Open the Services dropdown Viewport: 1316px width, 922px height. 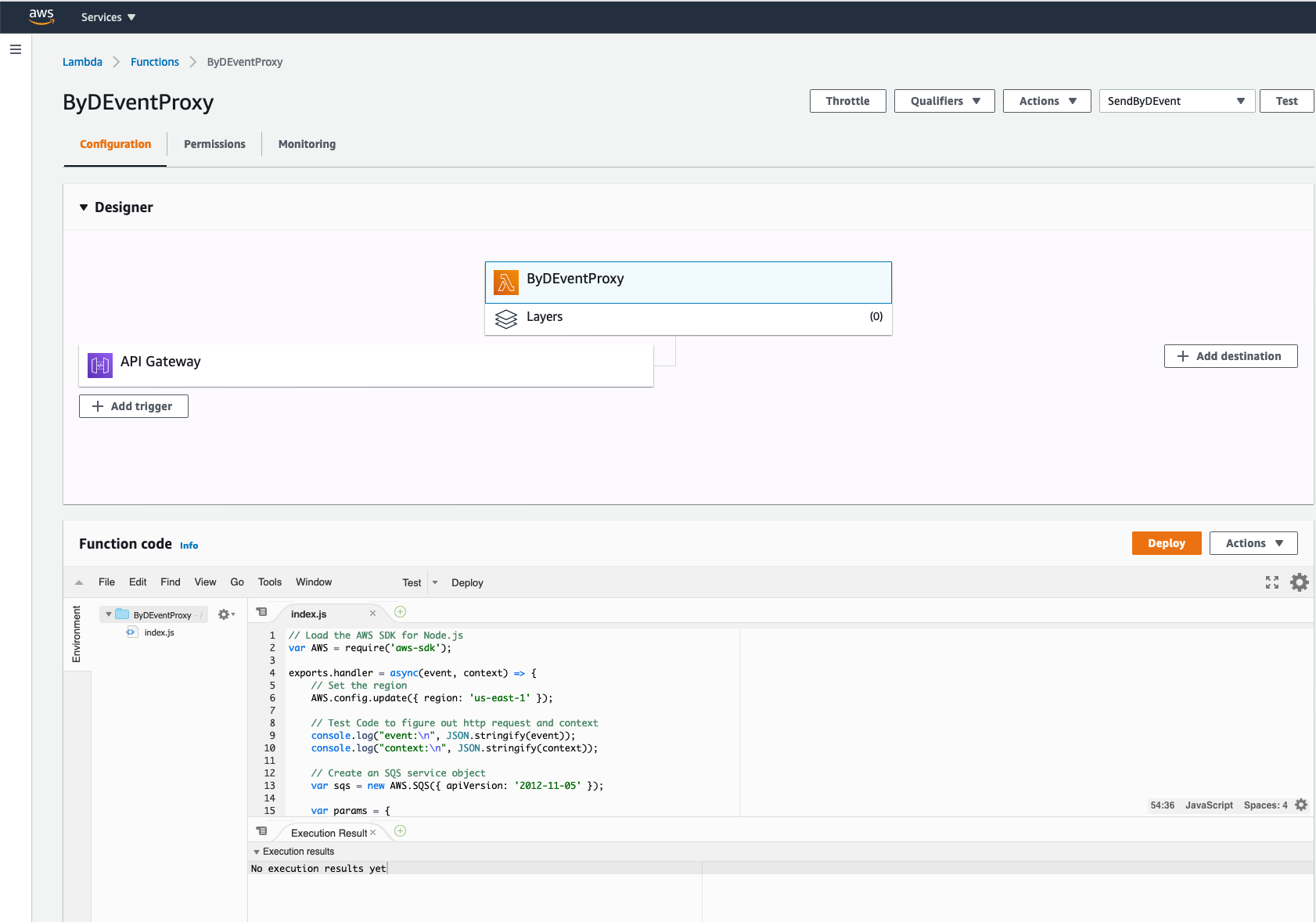(x=108, y=17)
